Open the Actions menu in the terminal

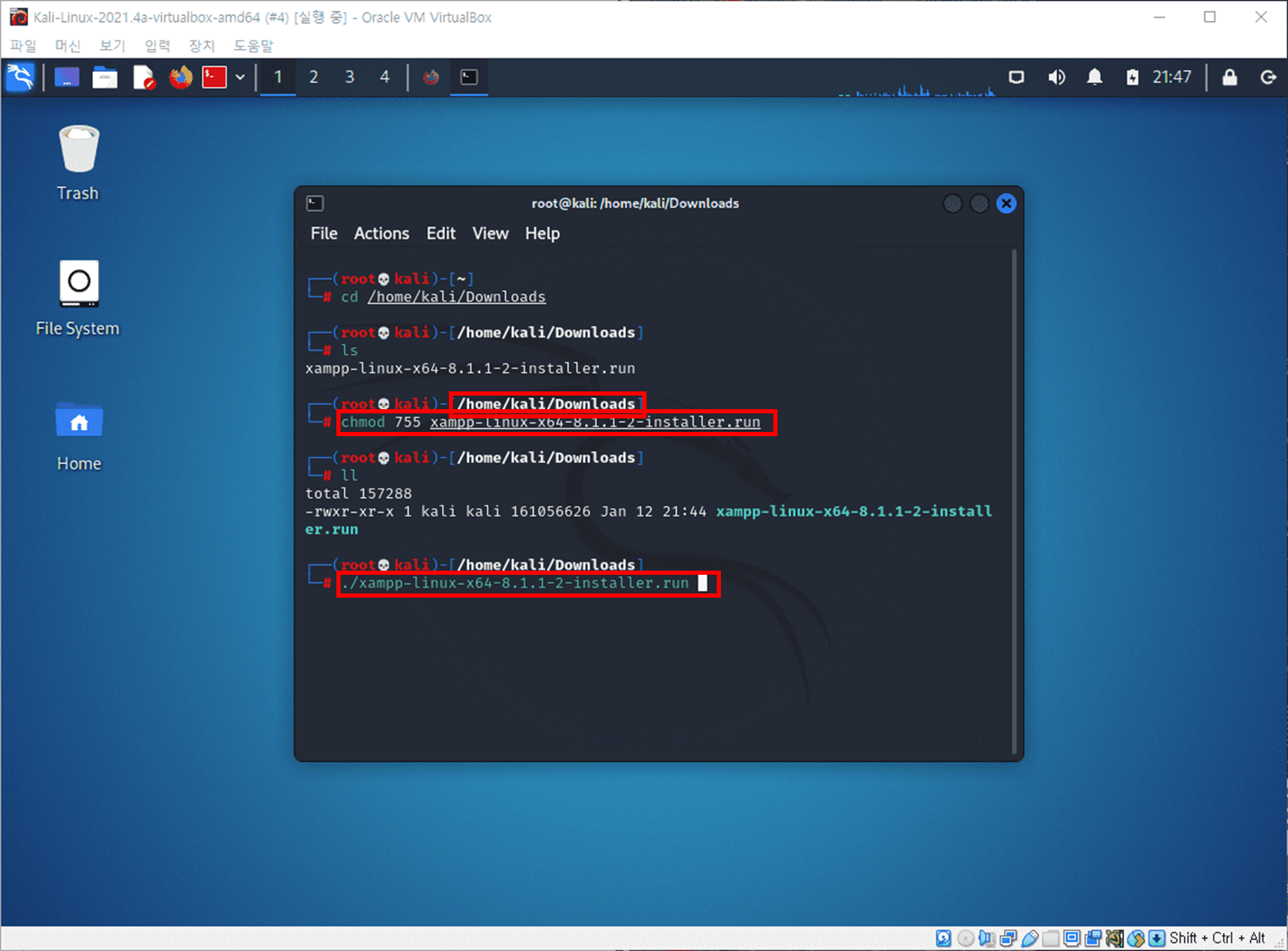[381, 233]
